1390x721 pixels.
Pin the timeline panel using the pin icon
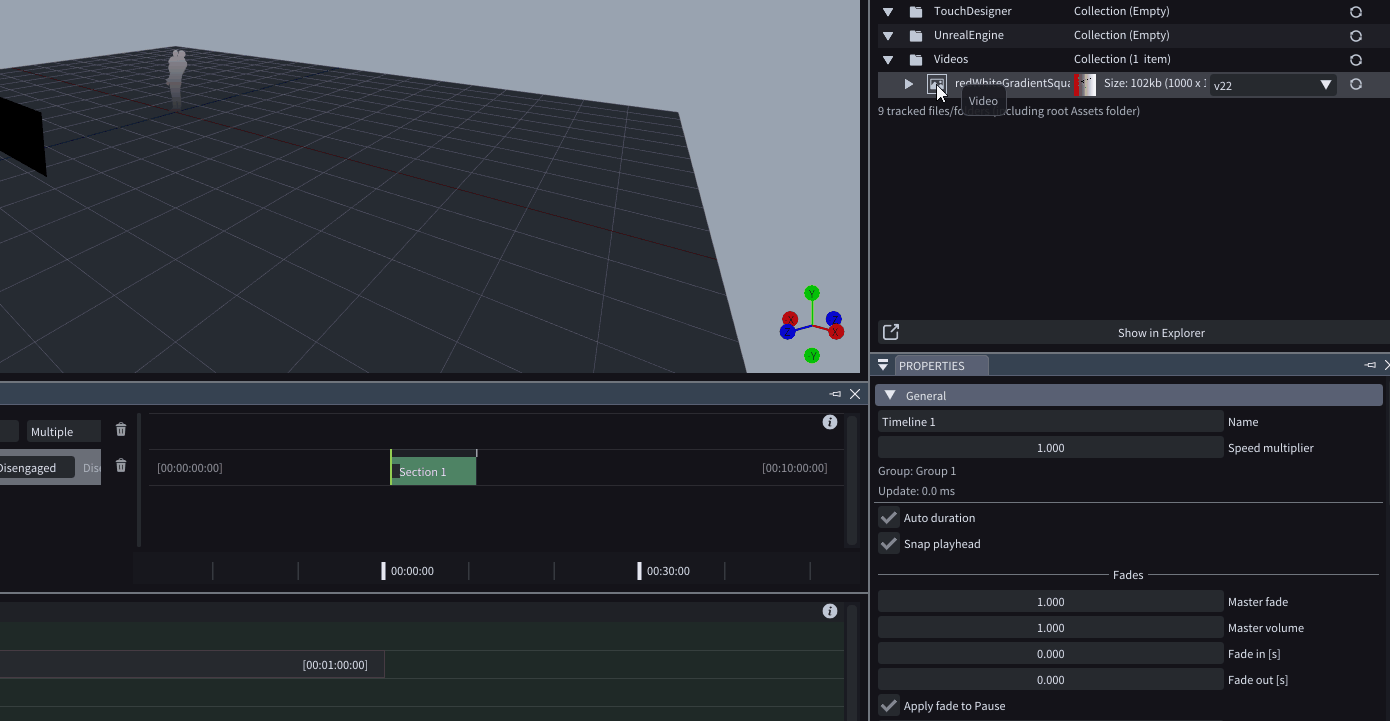pyautogui.click(x=836, y=395)
